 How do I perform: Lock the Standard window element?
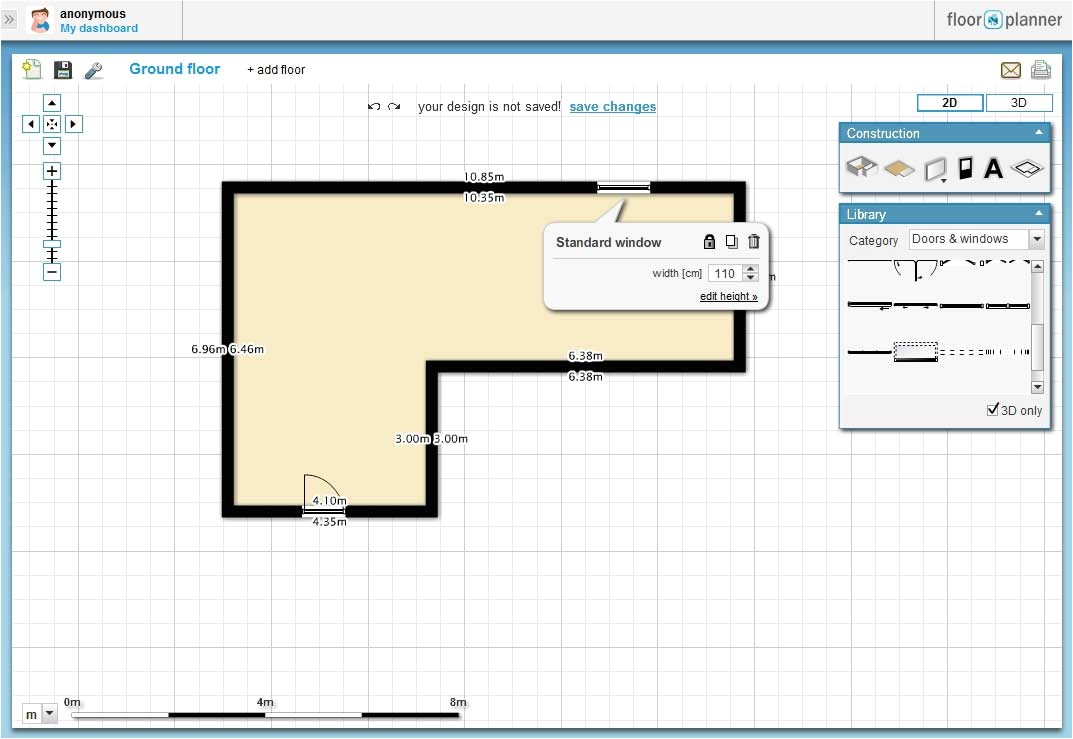[x=708, y=241]
